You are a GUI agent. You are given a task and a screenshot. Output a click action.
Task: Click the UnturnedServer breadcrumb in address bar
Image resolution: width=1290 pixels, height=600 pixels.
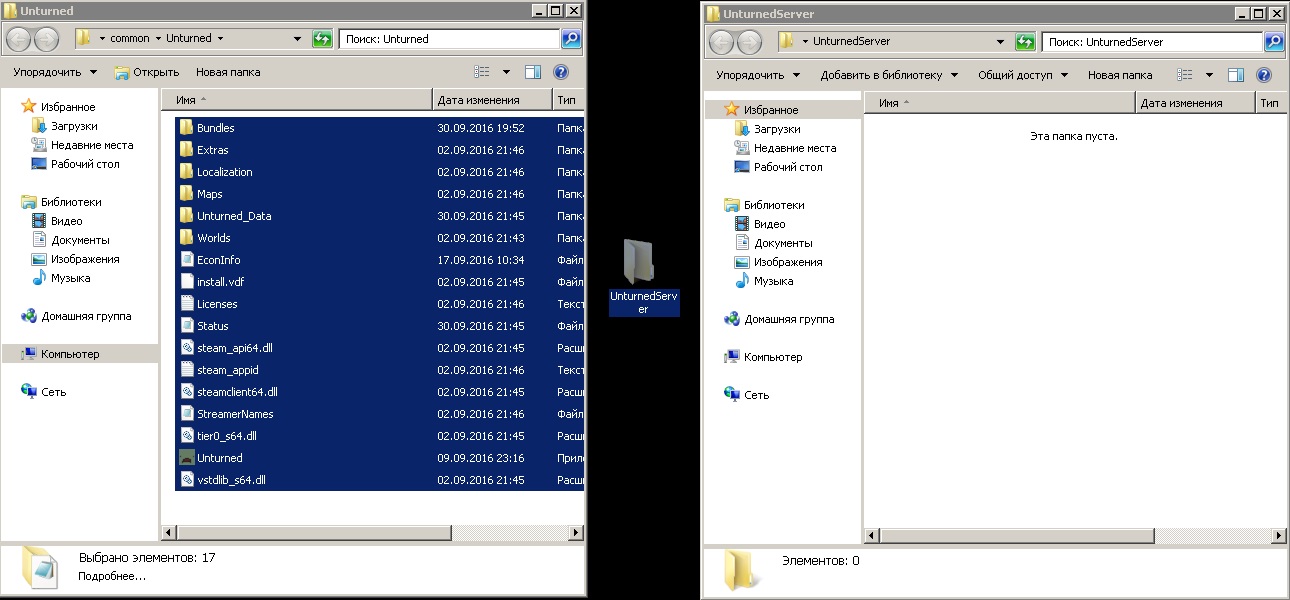(851, 42)
